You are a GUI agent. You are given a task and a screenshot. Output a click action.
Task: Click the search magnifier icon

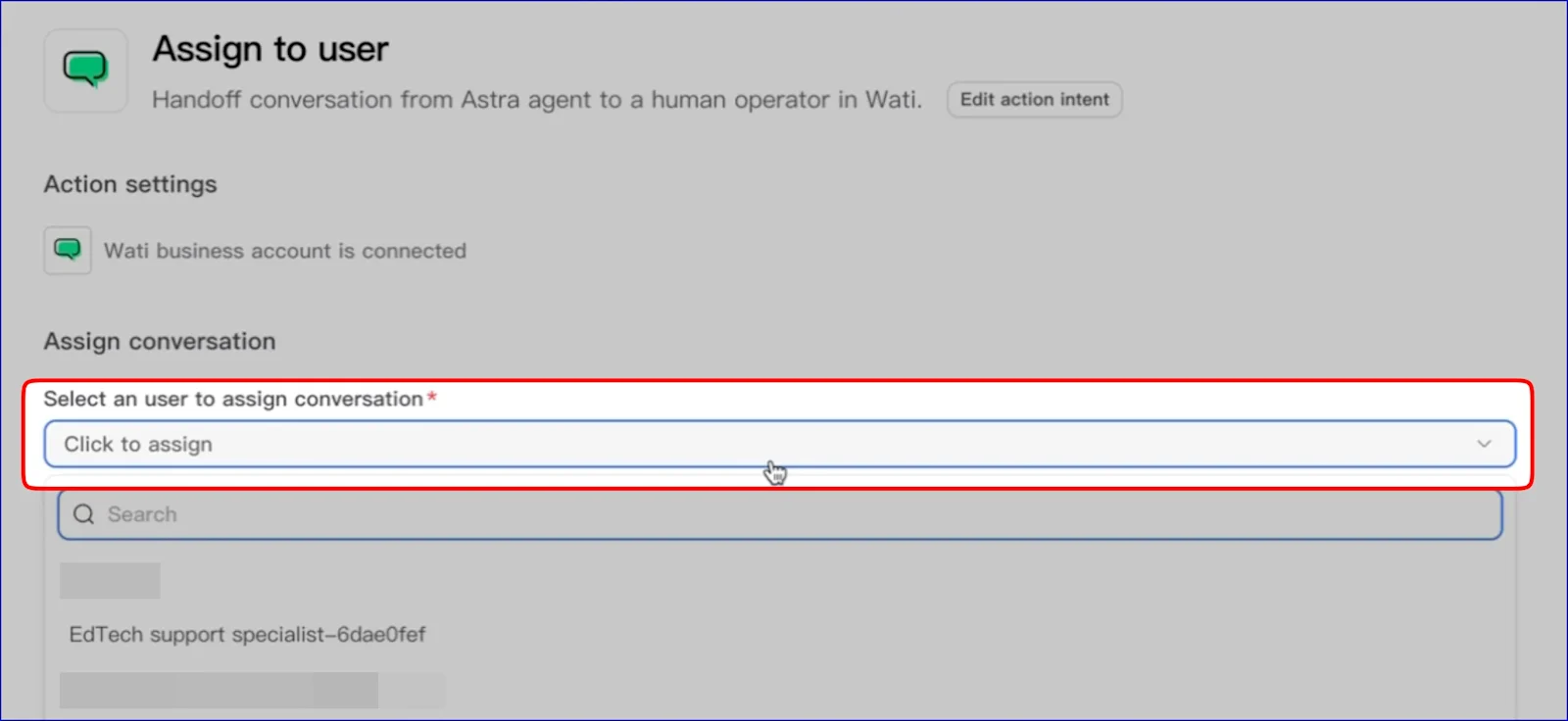pos(82,513)
